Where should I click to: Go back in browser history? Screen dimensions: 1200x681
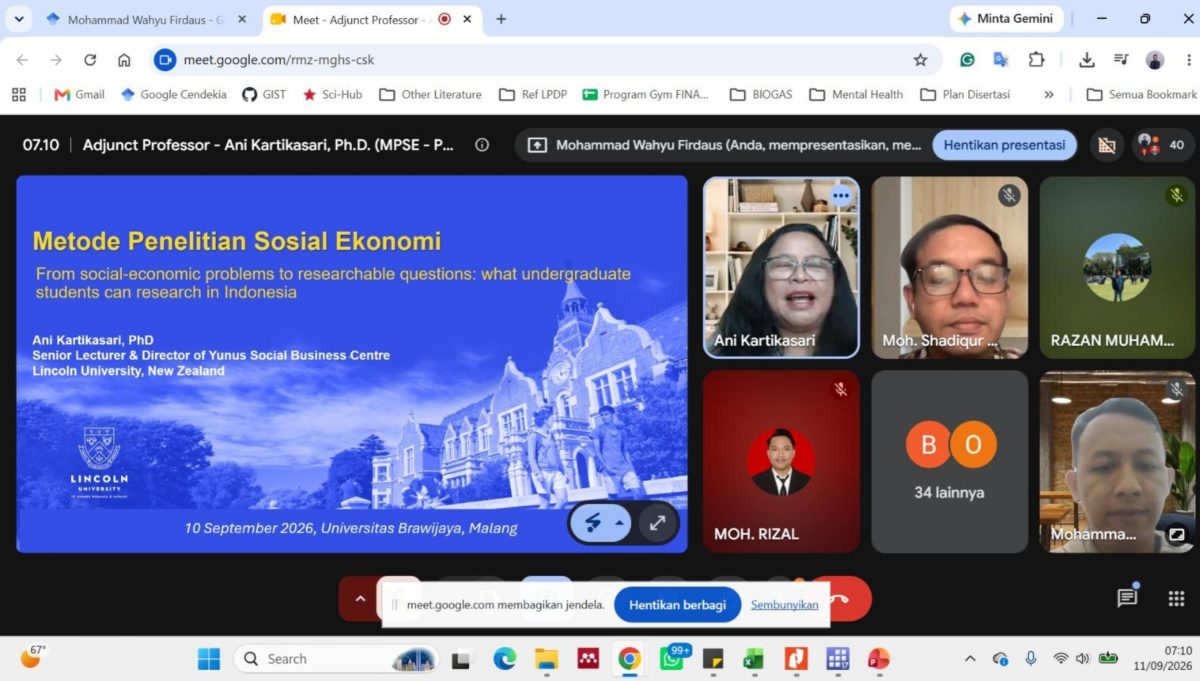[22, 60]
